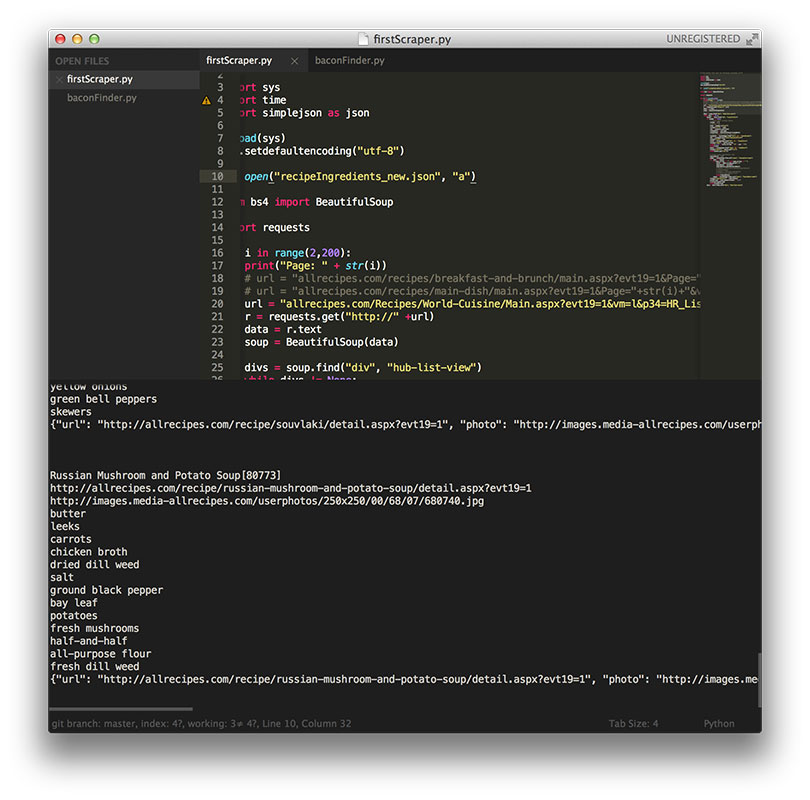Close the firstScraper.py tab
This screenshot has height=800, width=810.
[x=294, y=61]
